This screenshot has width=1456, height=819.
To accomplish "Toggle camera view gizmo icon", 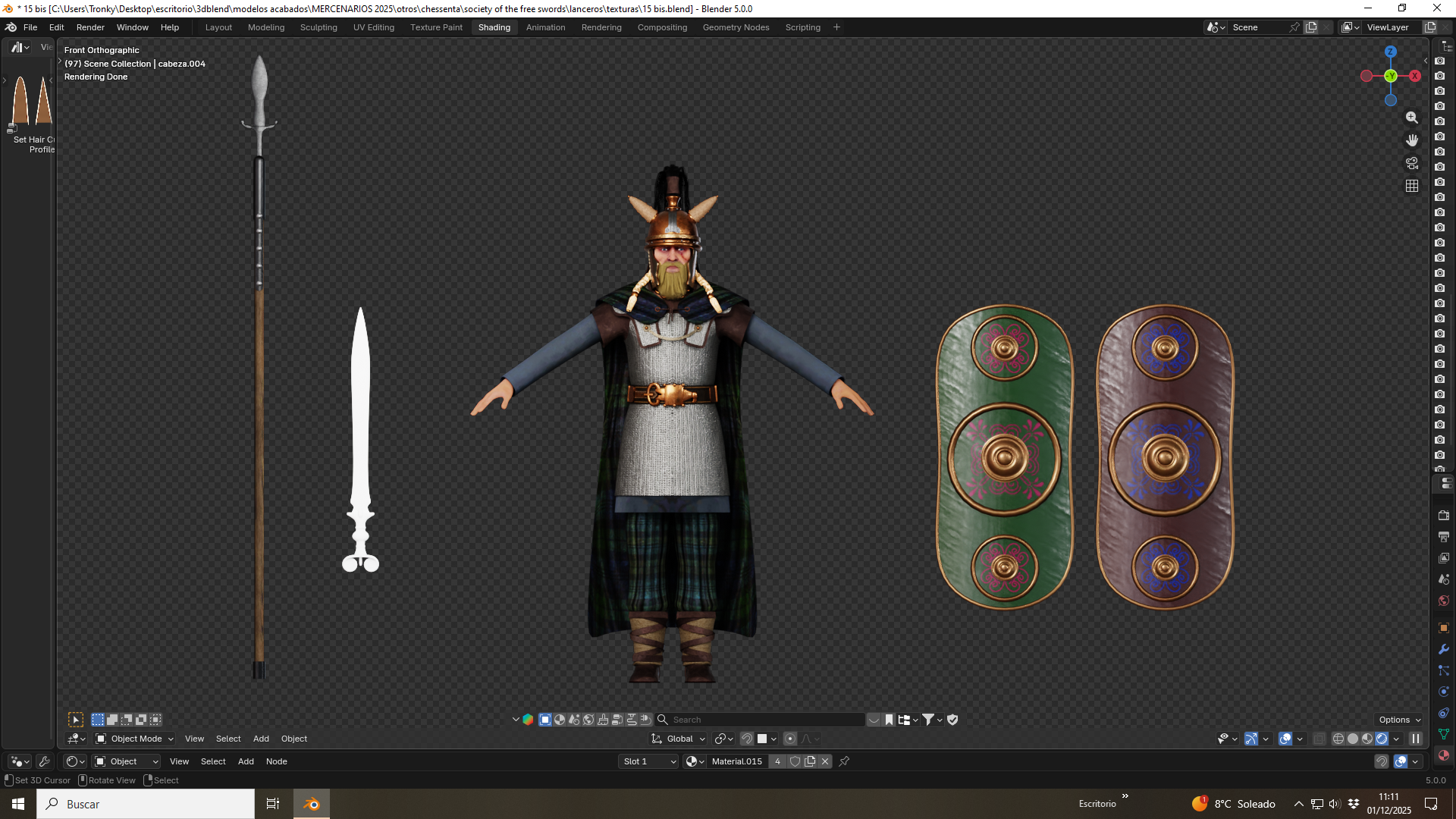I will pyautogui.click(x=1412, y=163).
